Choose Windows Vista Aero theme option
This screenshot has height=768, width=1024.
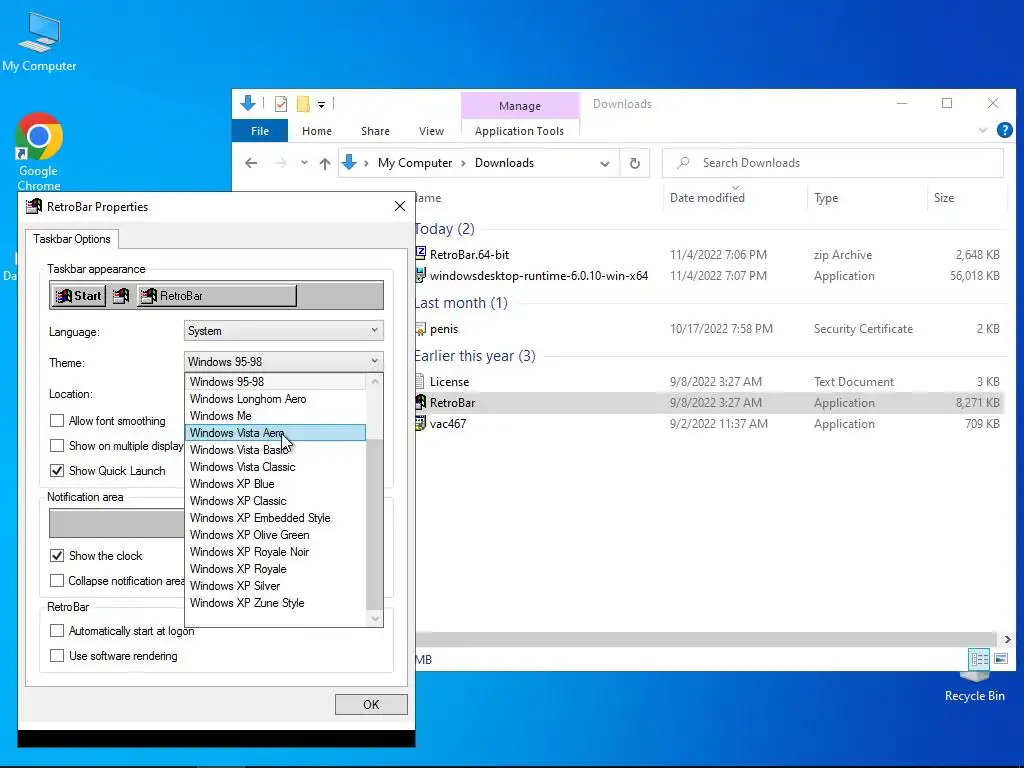(x=276, y=433)
